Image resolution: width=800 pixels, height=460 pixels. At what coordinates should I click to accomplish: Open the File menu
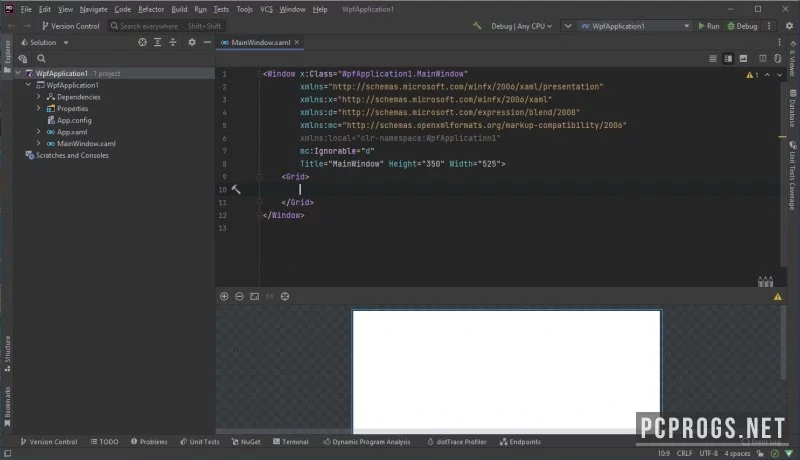[26, 9]
